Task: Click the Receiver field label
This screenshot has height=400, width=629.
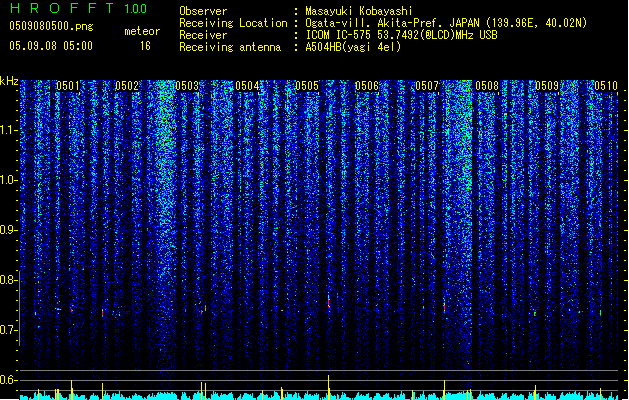Action: [x=203, y=35]
